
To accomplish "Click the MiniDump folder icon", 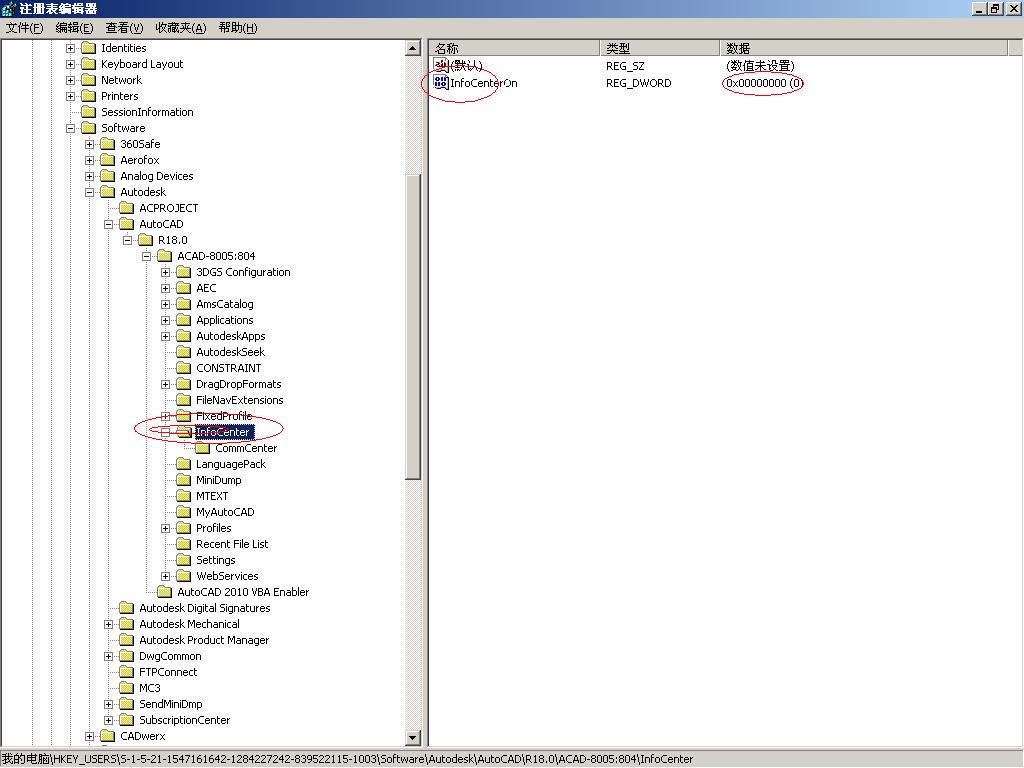I will pos(184,480).
